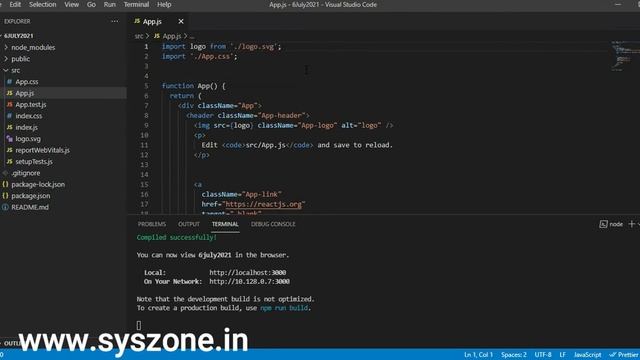640x360 pixels.
Task: Click inside the terminal prompt cursor
Action: click(139, 325)
